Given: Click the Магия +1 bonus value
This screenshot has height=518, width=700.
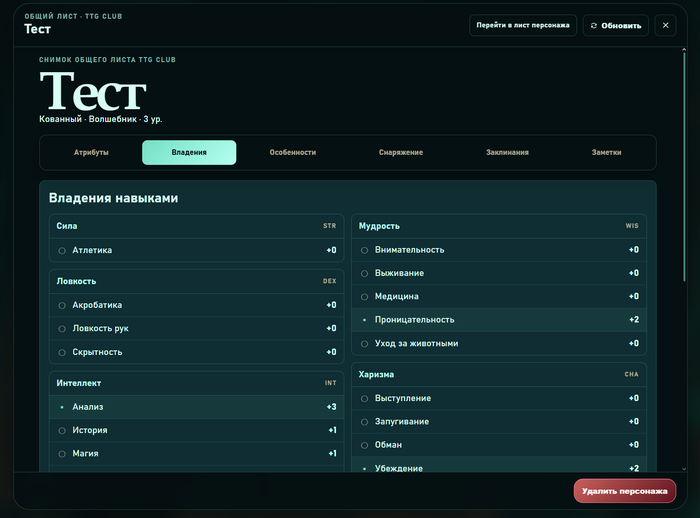Looking at the screenshot, I should click(332, 453).
